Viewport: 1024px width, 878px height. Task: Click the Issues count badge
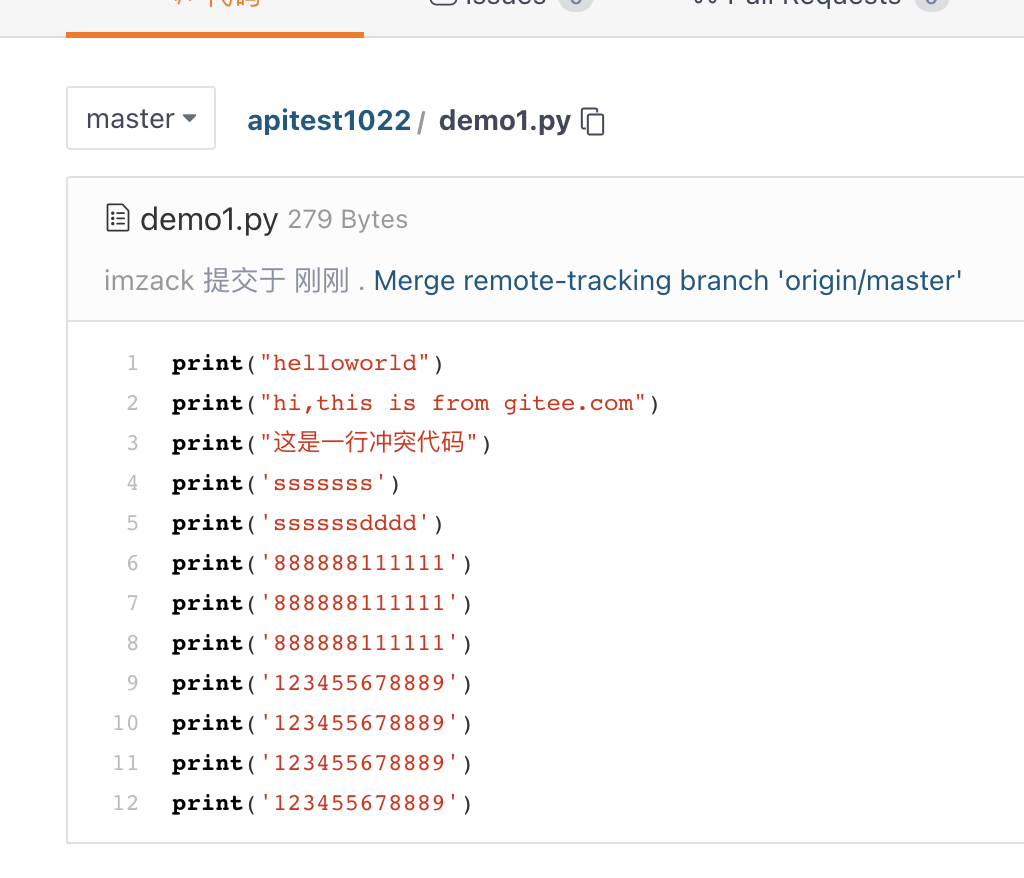click(576, 3)
